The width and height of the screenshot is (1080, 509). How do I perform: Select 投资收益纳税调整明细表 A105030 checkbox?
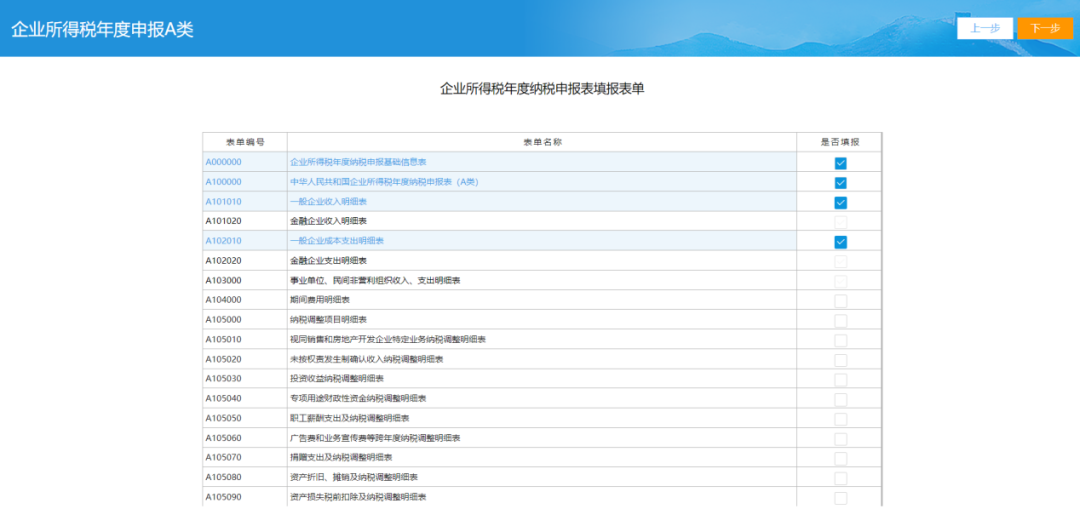pyautogui.click(x=840, y=380)
